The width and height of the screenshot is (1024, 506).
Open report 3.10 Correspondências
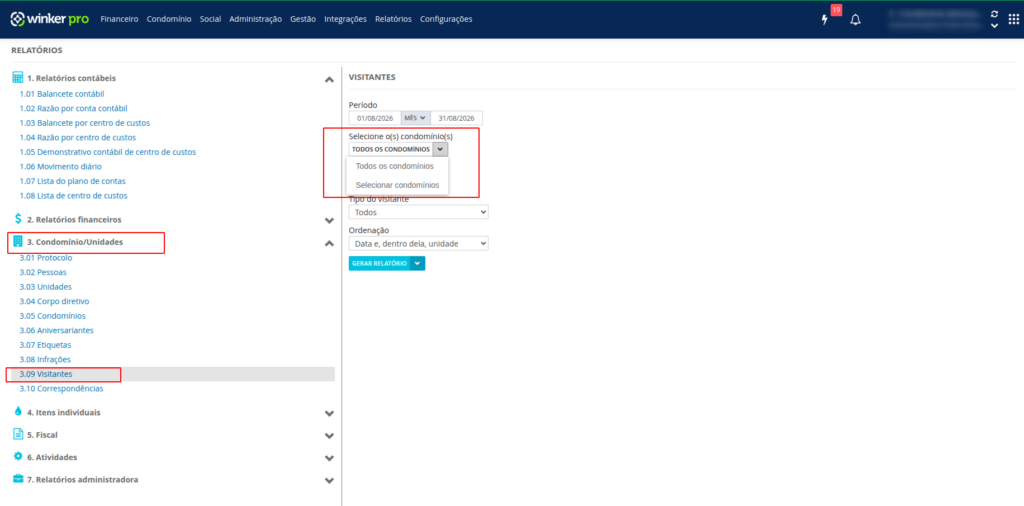(x=61, y=388)
